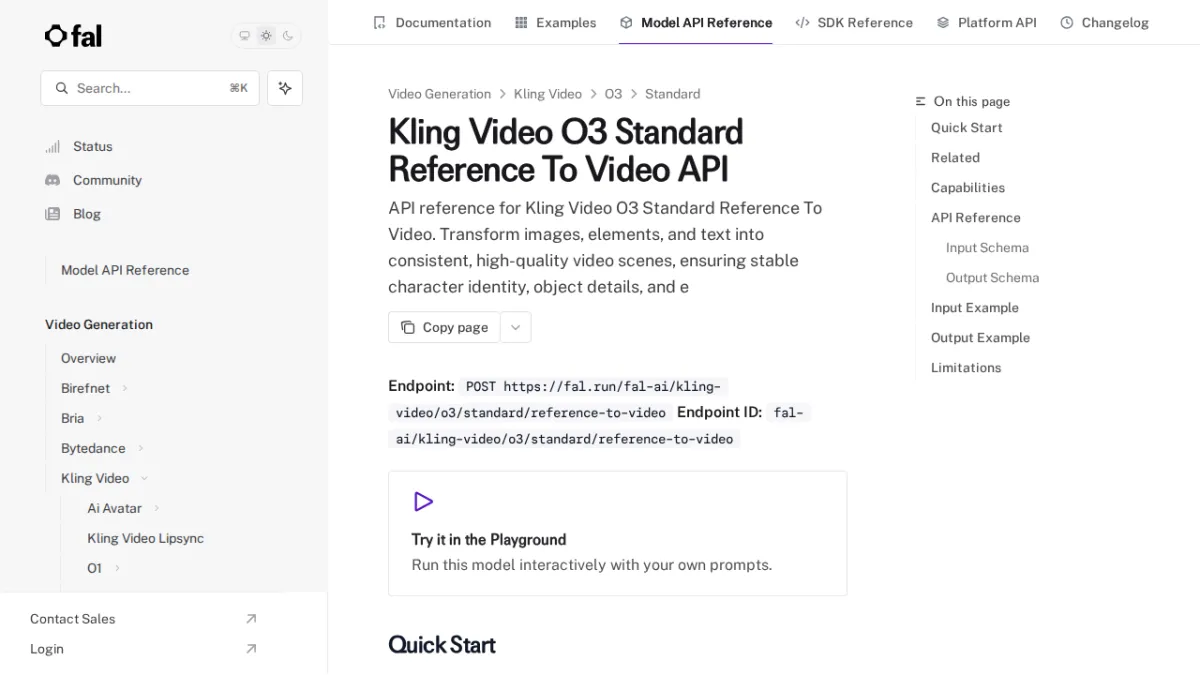
Task: Jump to Related section
Action: click(955, 158)
